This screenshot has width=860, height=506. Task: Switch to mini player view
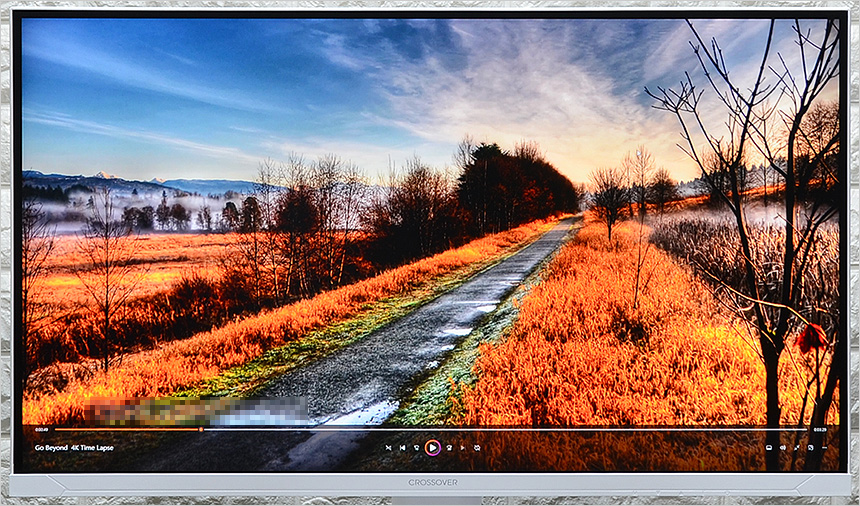click(811, 448)
